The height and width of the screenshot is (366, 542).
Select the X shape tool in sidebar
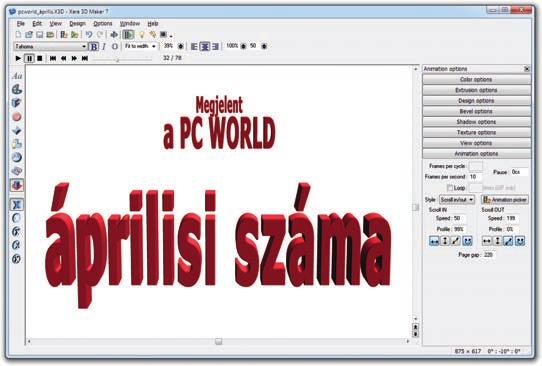click(17, 205)
